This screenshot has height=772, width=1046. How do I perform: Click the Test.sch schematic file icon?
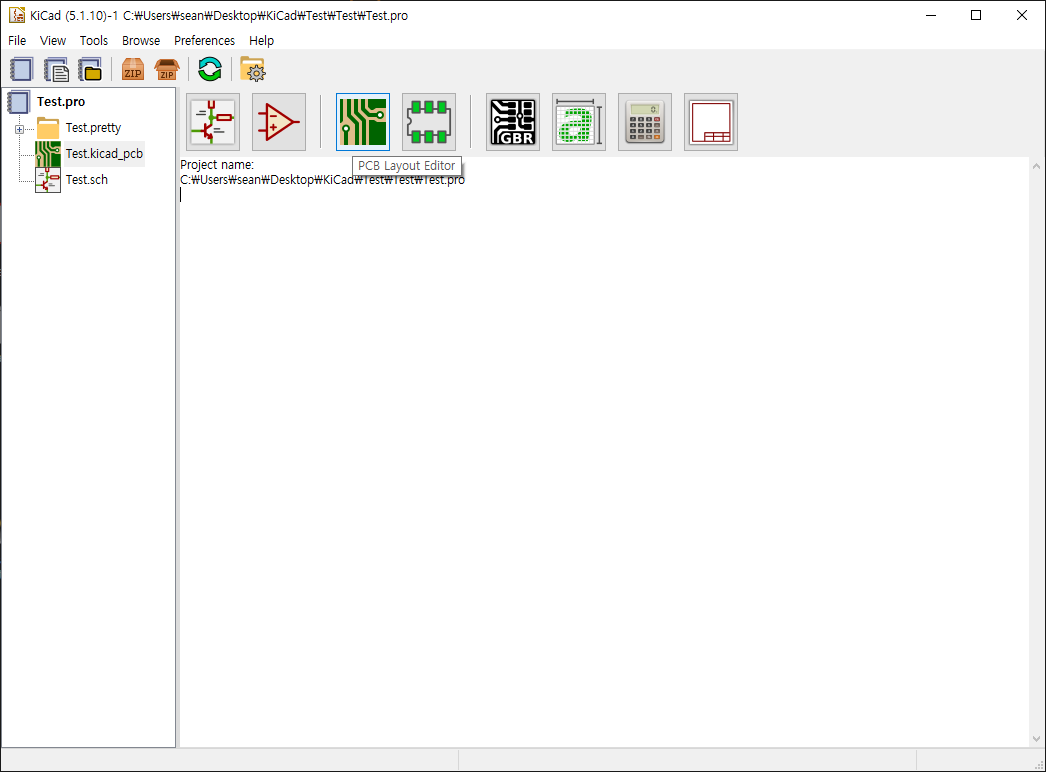coord(48,179)
